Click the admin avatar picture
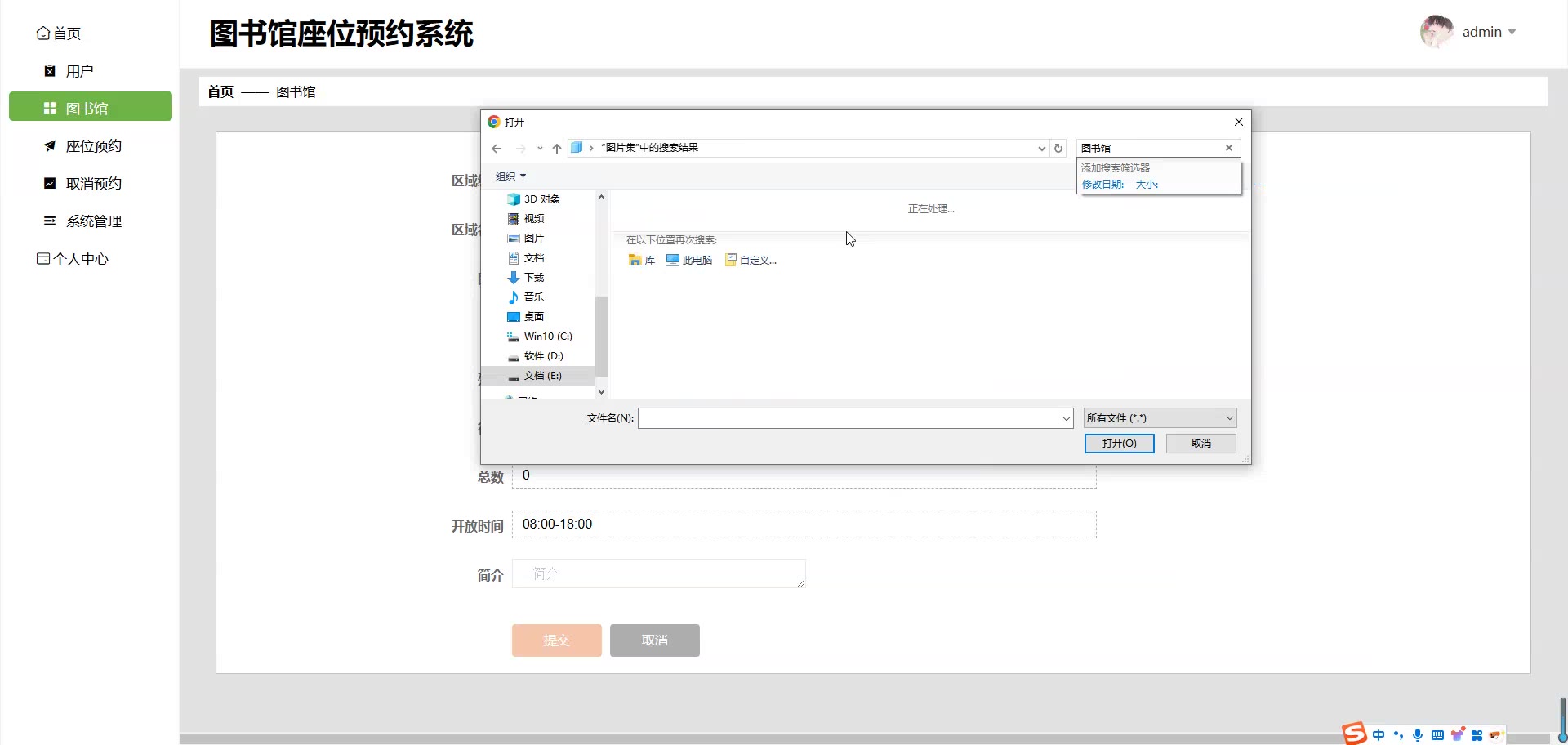 1437,32
